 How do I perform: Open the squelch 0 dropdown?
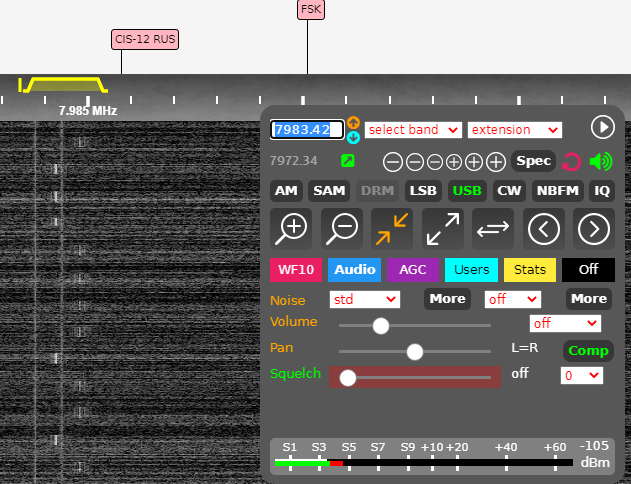582,375
